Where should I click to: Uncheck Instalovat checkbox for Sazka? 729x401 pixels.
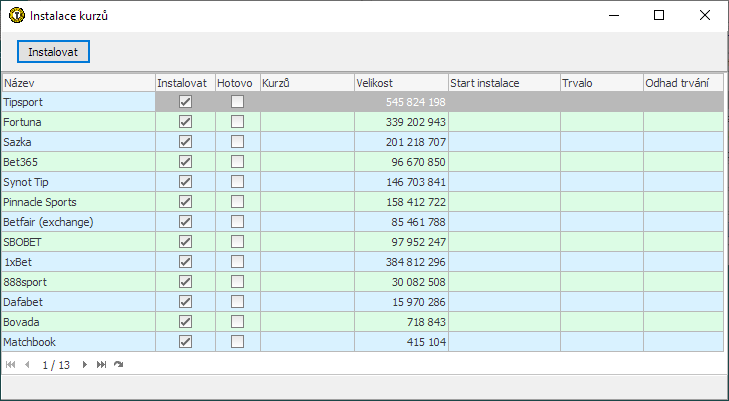(186, 142)
